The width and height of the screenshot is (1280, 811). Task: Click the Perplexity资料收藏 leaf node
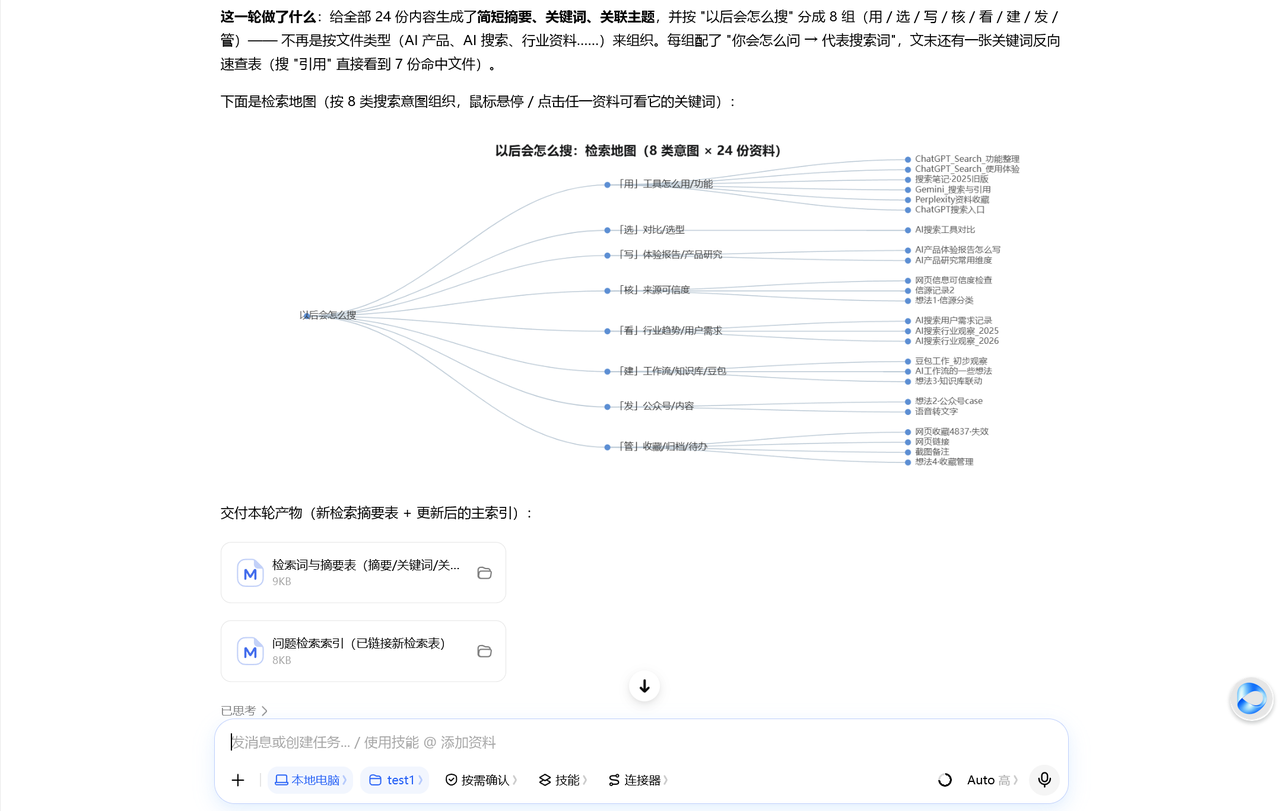(948, 199)
